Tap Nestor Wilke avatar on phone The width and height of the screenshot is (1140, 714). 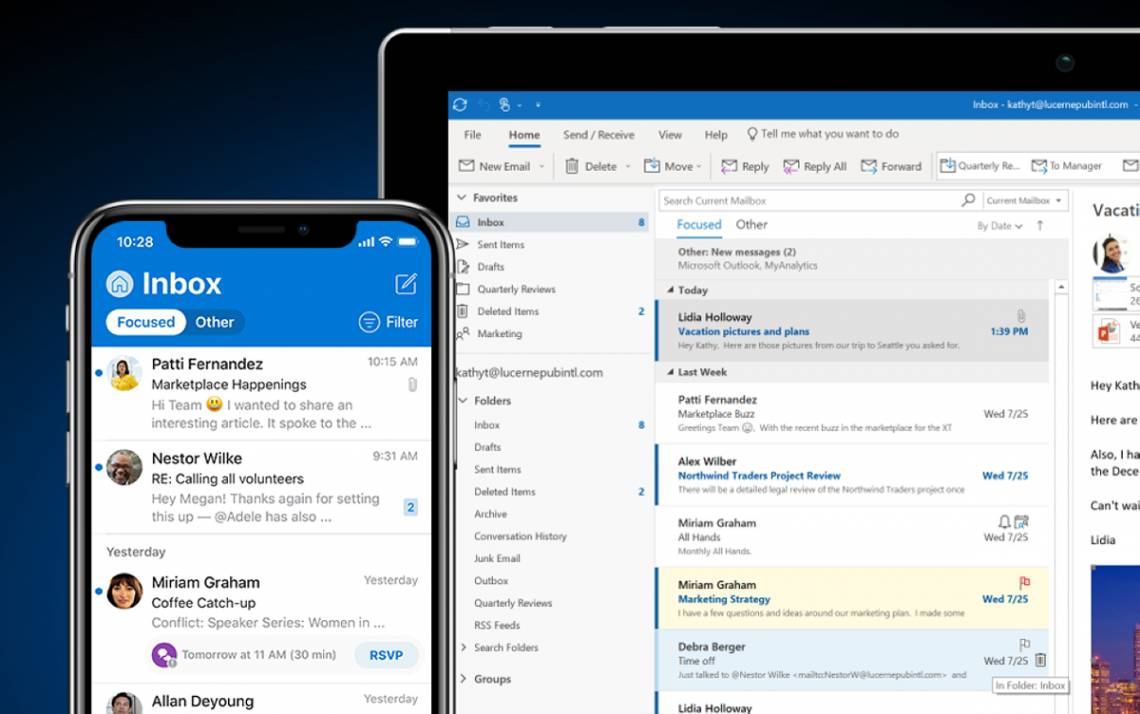point(124,468)
